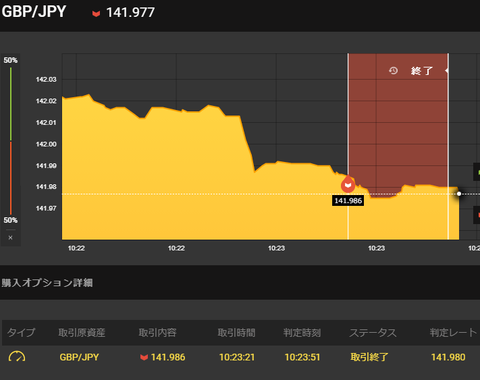Viewport: 480px width, 380px height.
Task: Click the history clock icon beside 終了
Action: [x=393, y=71]
